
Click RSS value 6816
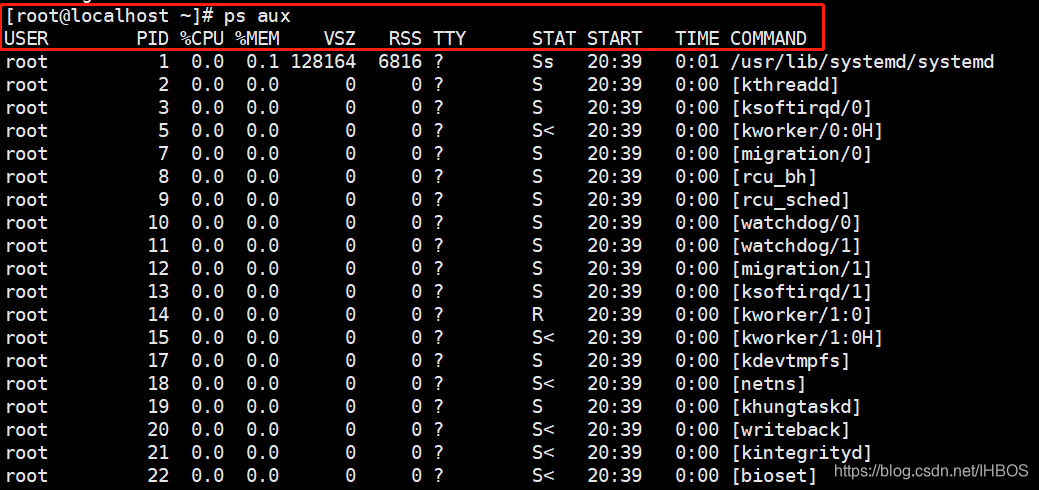400,62
